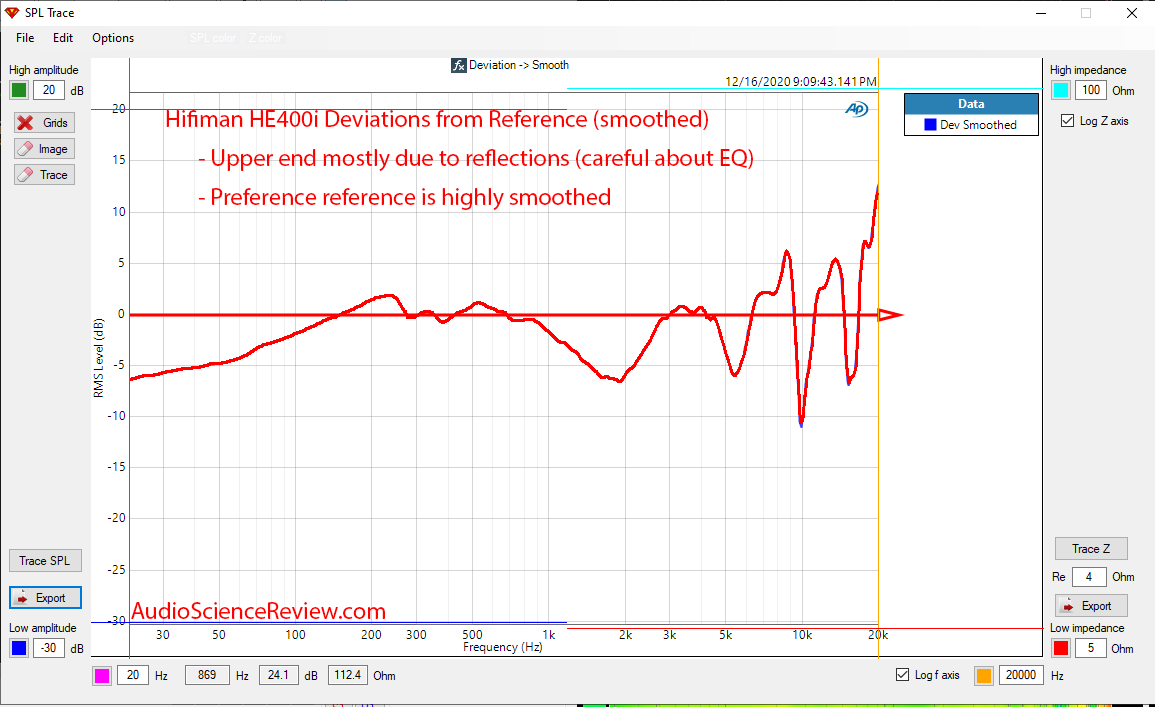Click the eraser icon on Image button
Screen dimensions: 1155x707
[25, 149]
